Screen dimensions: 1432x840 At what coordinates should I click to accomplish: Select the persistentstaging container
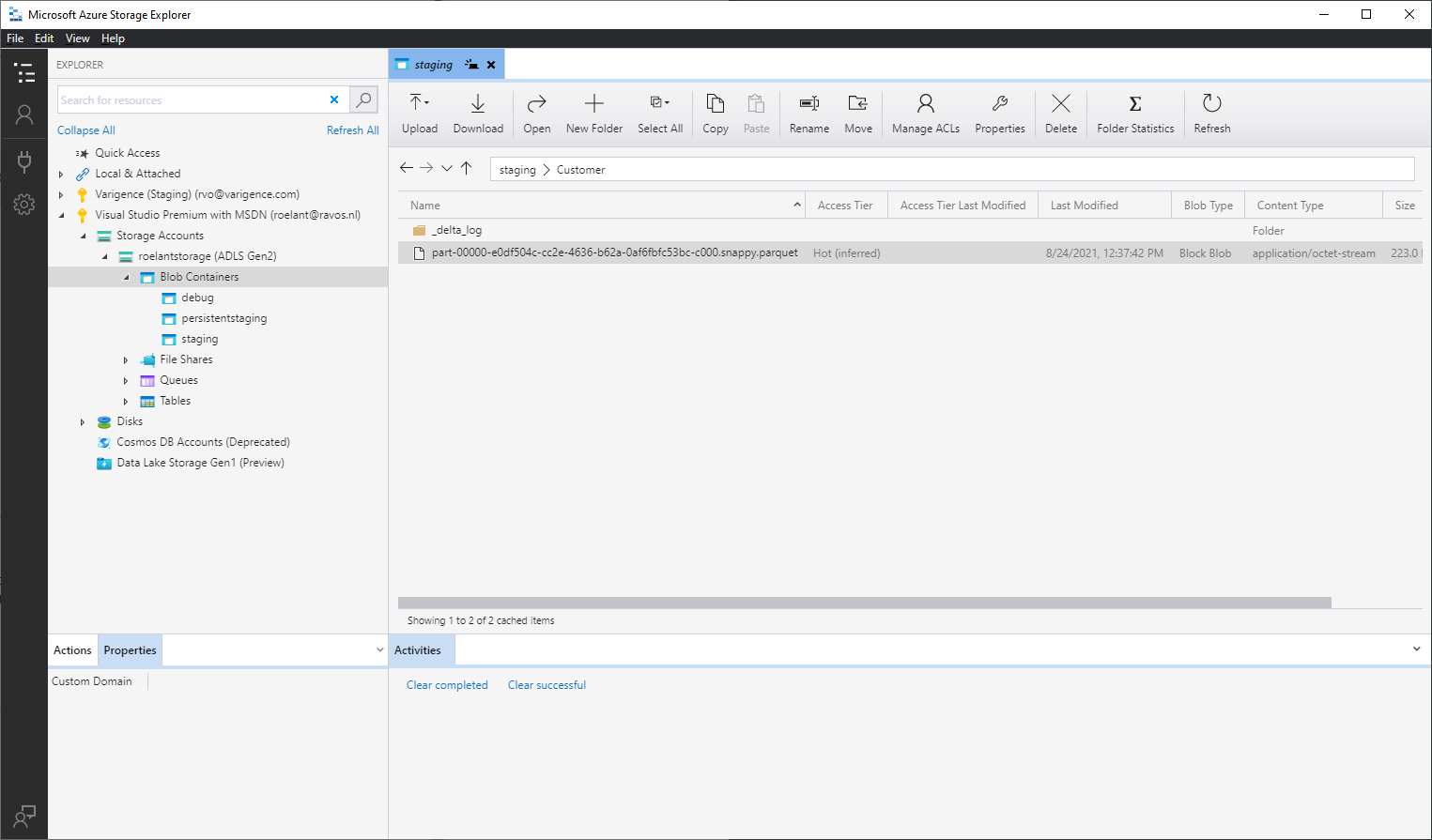[223, 319]
